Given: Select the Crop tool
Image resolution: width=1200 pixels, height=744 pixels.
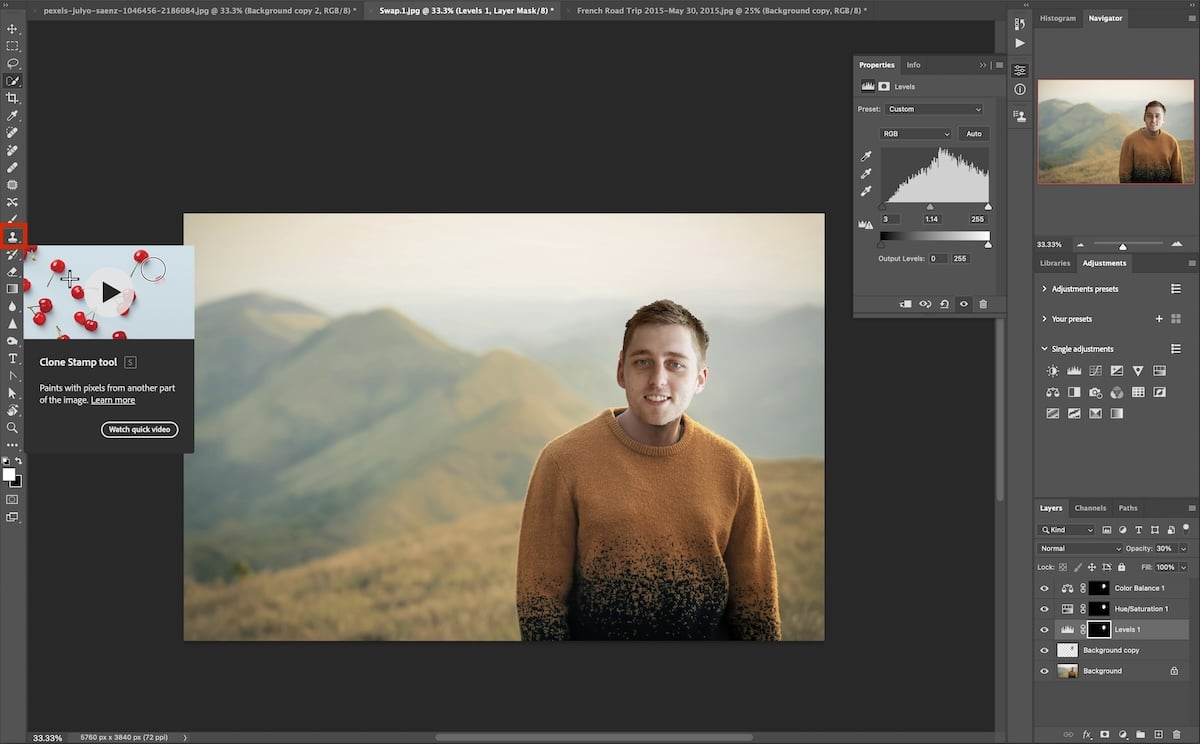Looking at the screenshot, I should click(x=13, y=98).
